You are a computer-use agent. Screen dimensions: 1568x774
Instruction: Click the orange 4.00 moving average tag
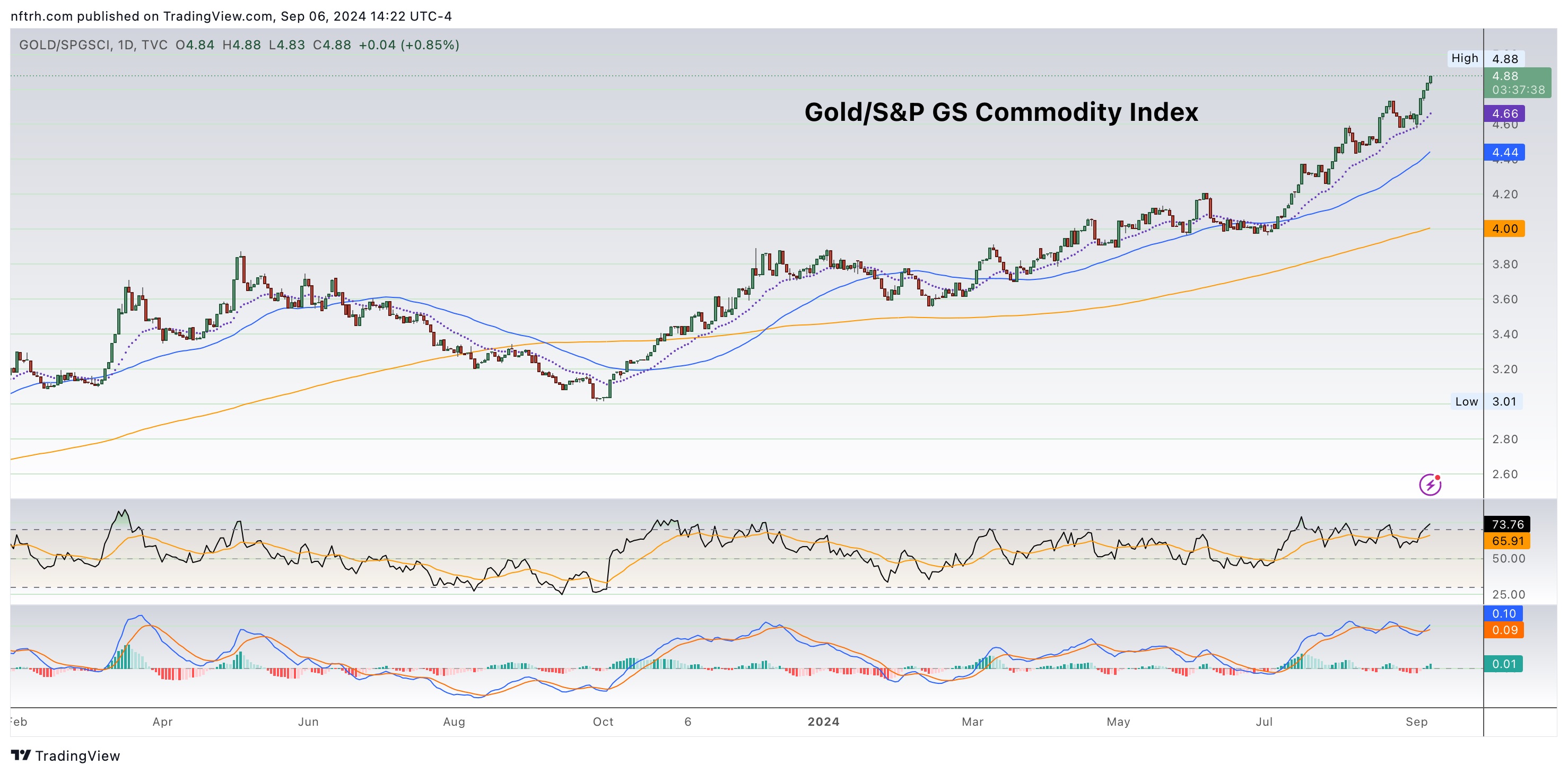pos(1505,229)
